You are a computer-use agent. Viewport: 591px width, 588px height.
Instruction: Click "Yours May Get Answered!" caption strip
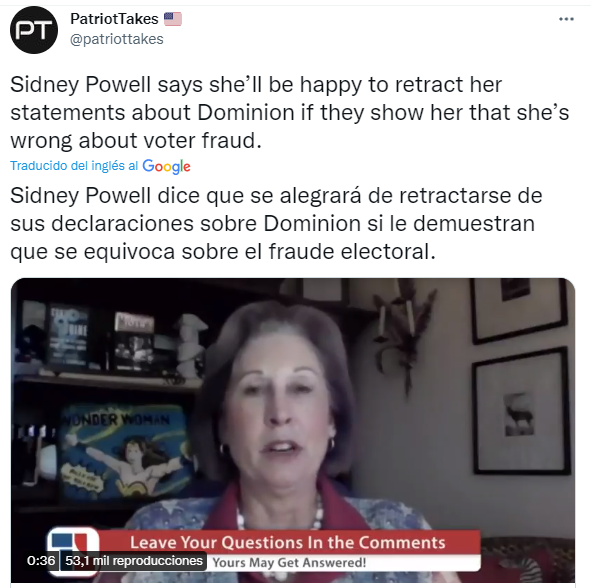tap(289, 562)
